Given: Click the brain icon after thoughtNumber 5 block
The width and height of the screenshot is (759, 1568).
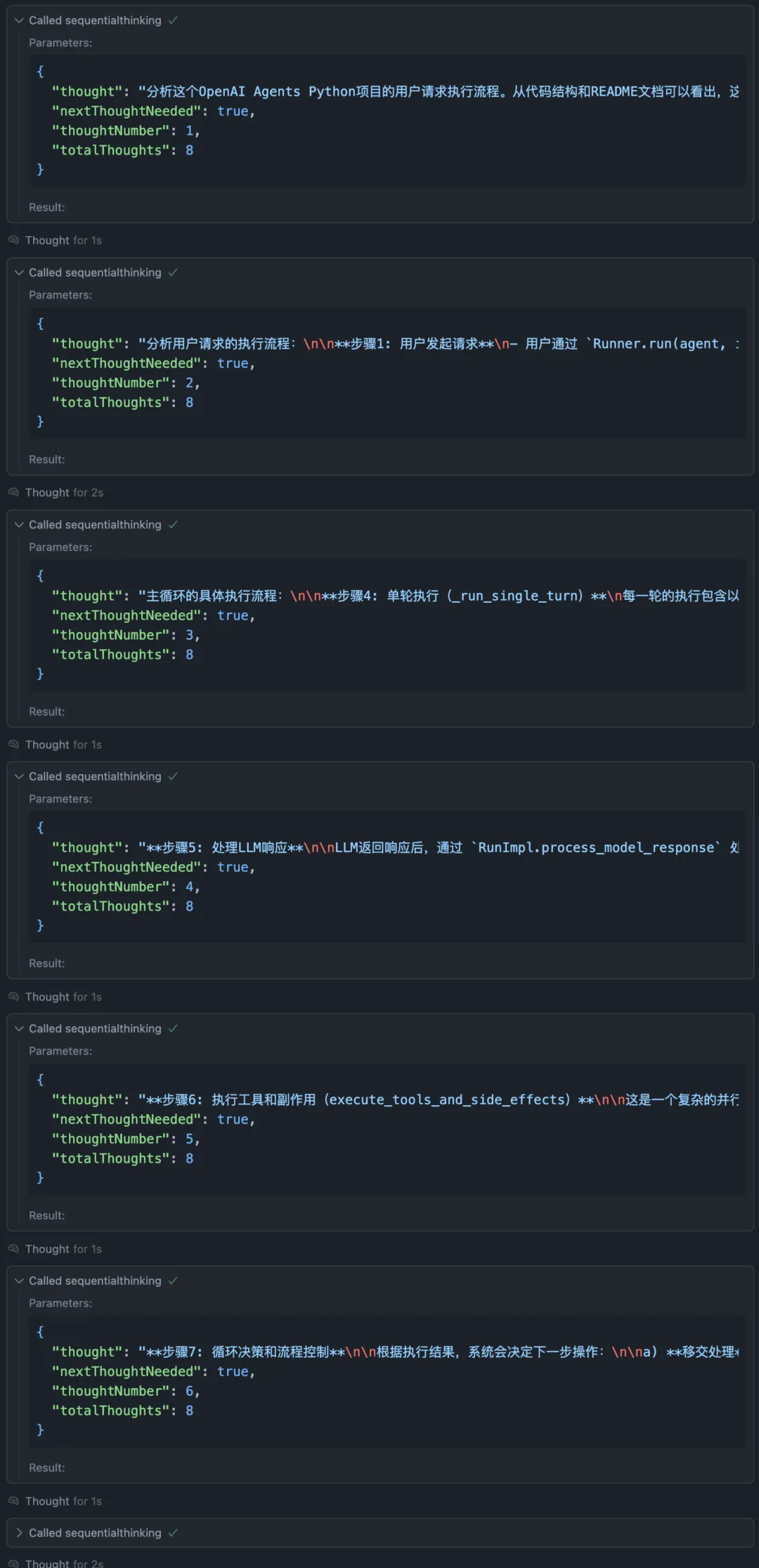Looking at the screenshot, I should coord(14,1249).
